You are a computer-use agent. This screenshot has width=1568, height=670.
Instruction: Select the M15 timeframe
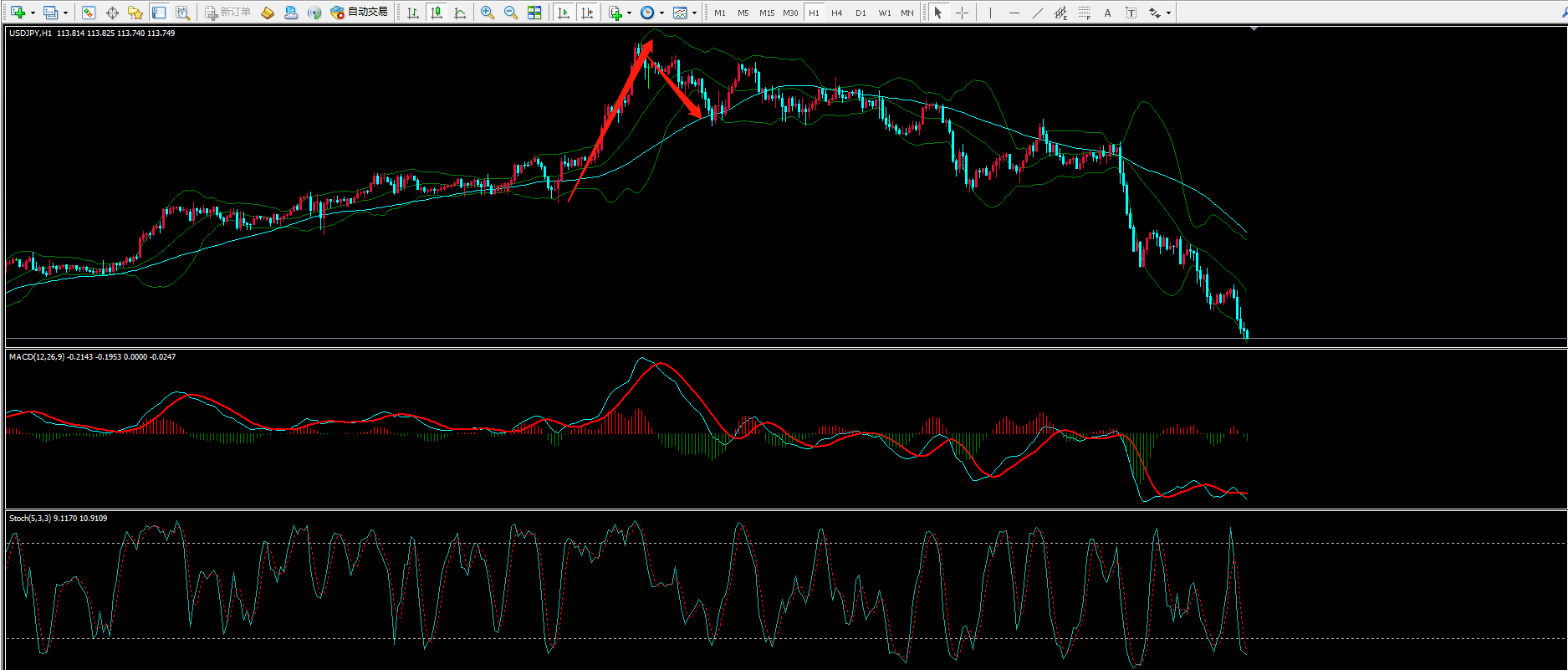tap(766, 13)
